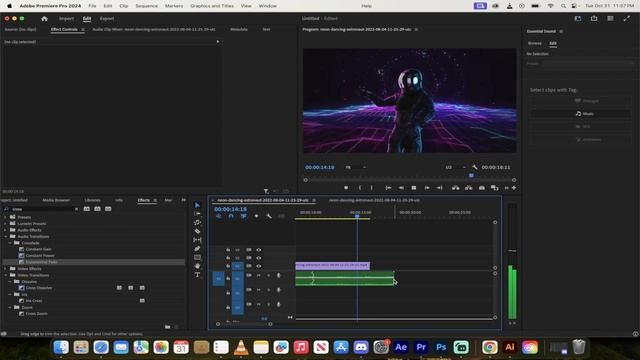Collapse the Audio Transitions folder
640x360 pixels.
pyautogui.click(x=5, y=236)
